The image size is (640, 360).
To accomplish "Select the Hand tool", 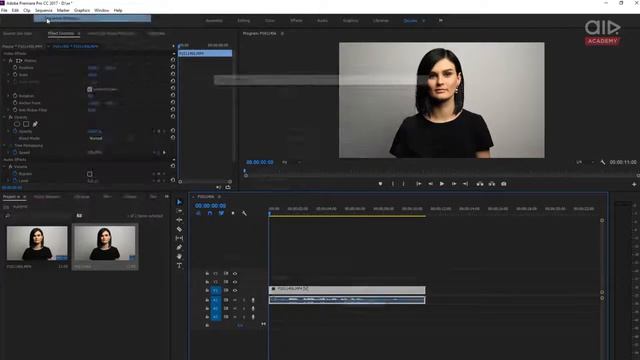I will (x=179, y=256).
